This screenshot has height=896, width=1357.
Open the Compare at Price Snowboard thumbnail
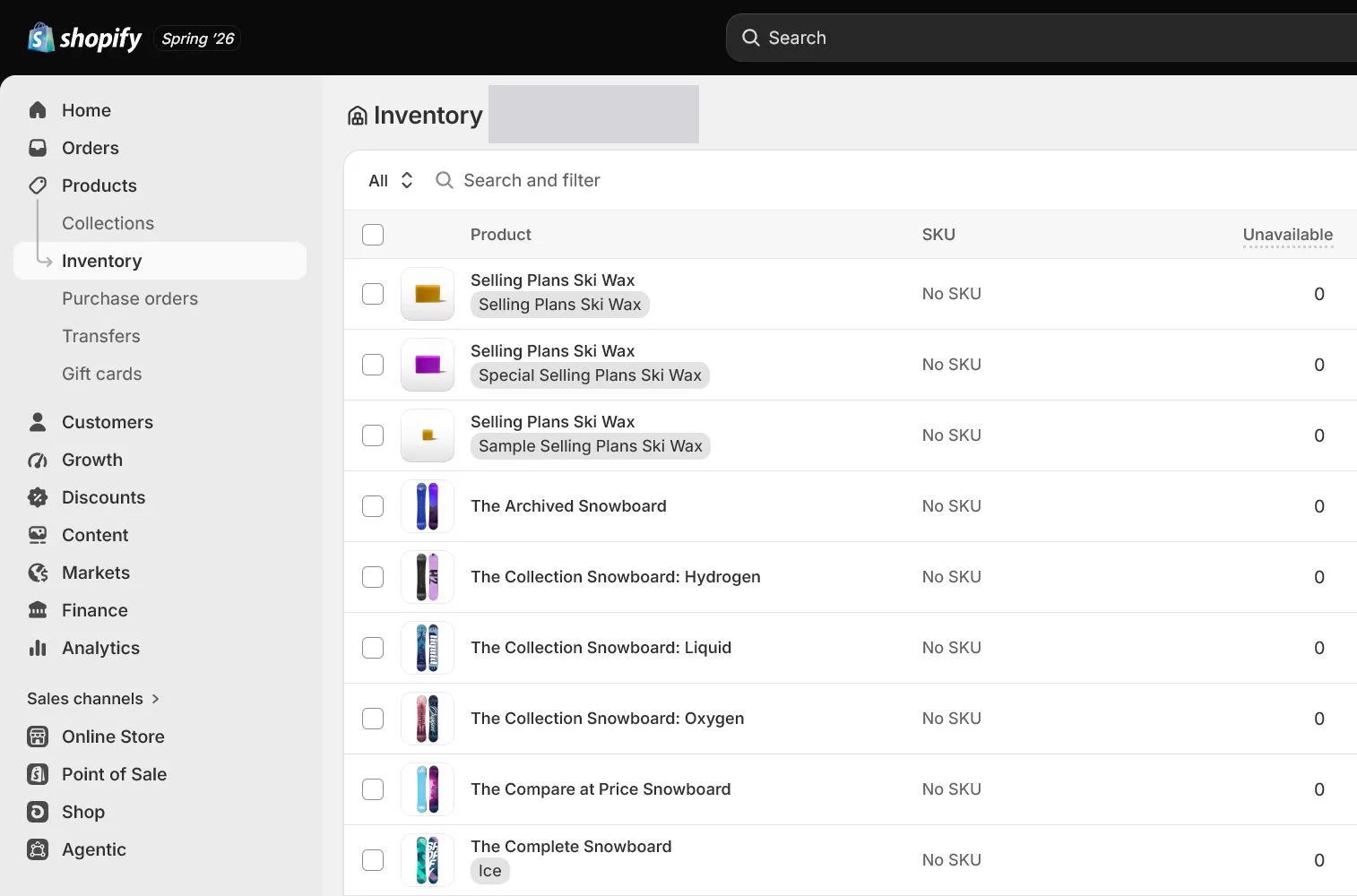428,789
